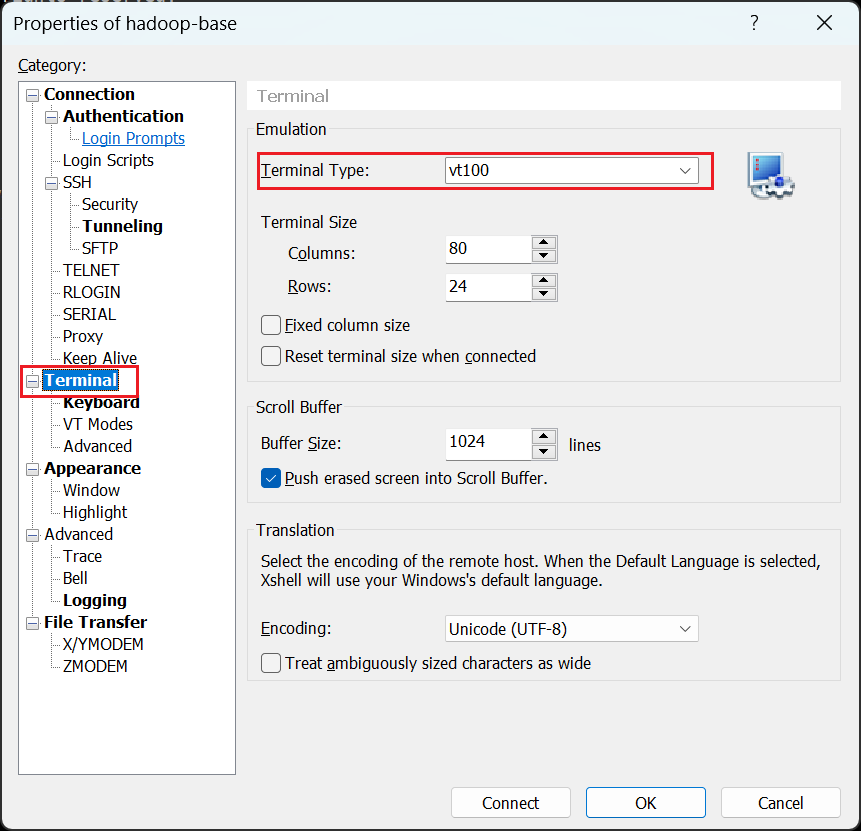Image resolution: width=861 pixels, height=831 pixels.
Task: Open the Login Prompts link
Action: click(x=133, y=138)
